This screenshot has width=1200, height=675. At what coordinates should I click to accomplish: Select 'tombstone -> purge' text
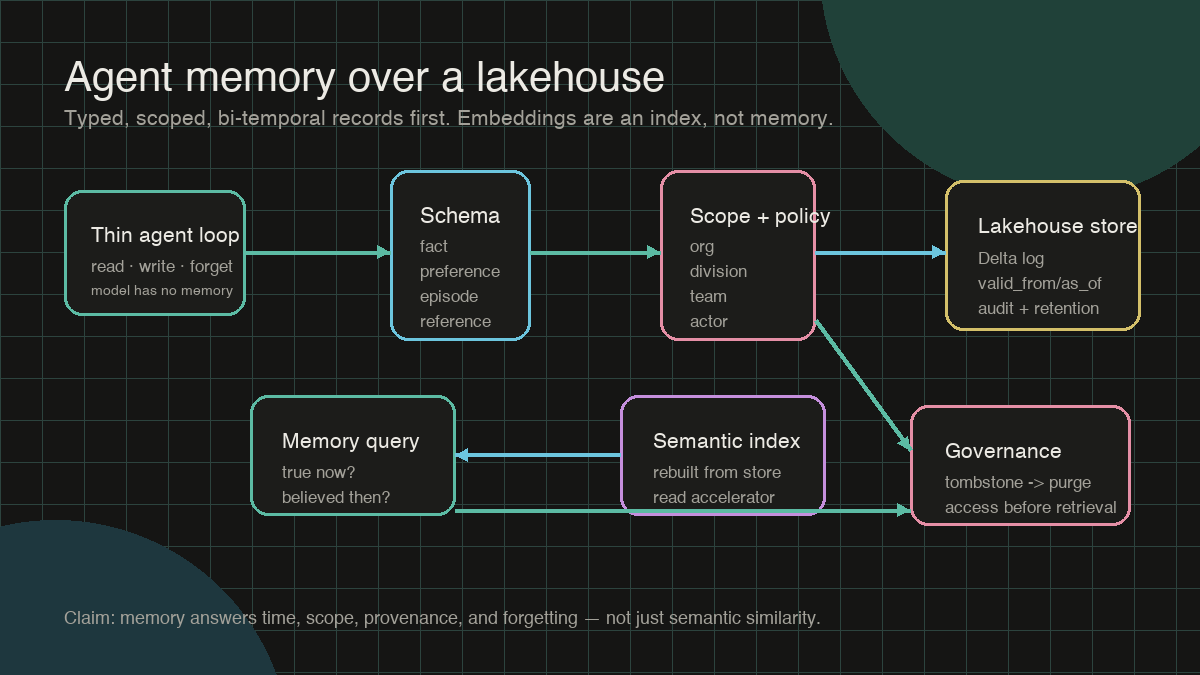1018,482
